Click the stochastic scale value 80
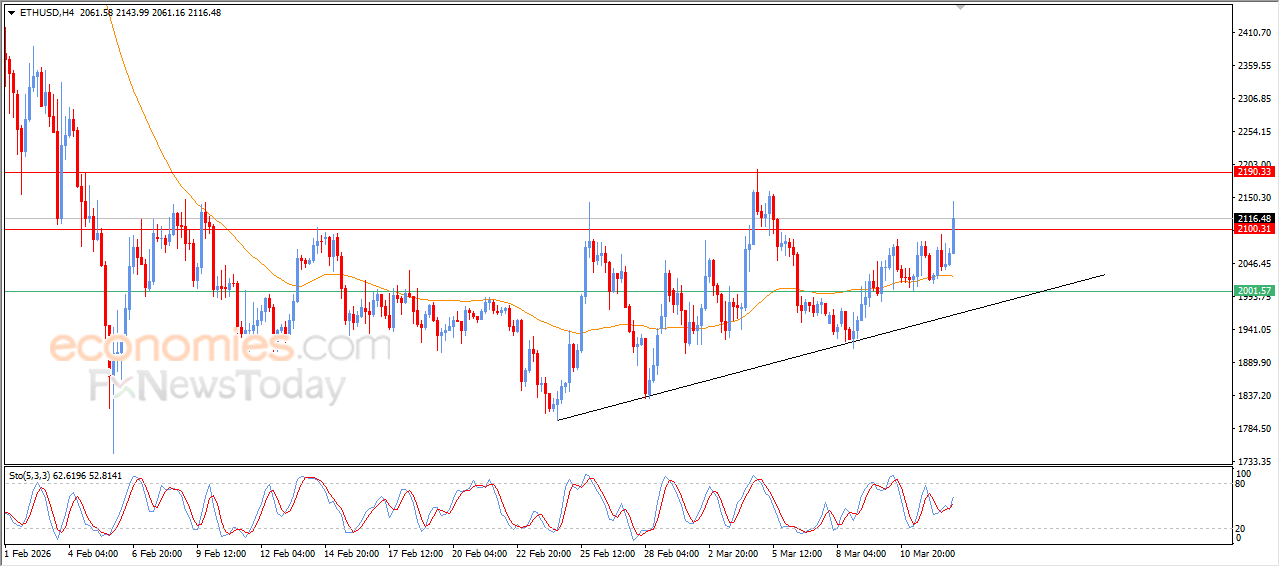This screenshot has height=567, width=1280. click(1242, 485)
